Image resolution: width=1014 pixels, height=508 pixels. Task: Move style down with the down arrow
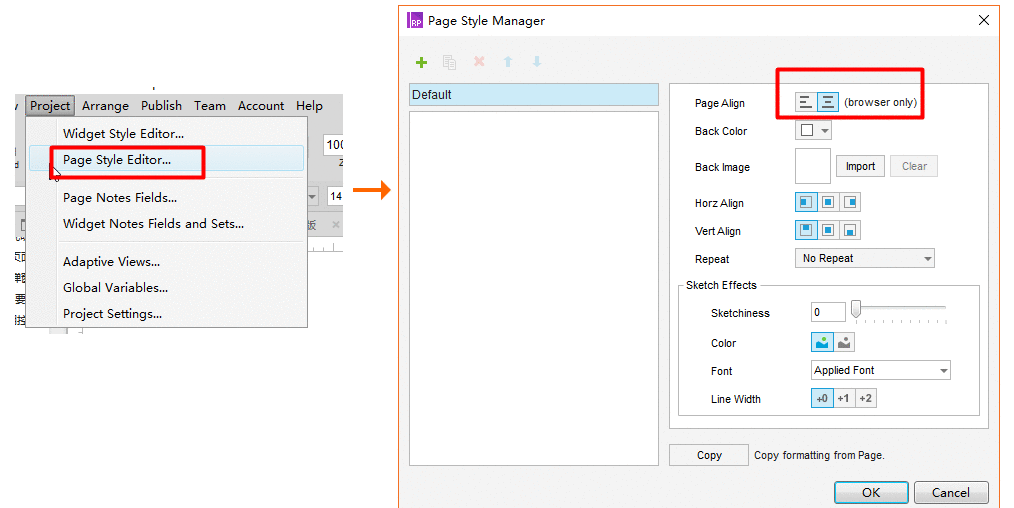537,61
